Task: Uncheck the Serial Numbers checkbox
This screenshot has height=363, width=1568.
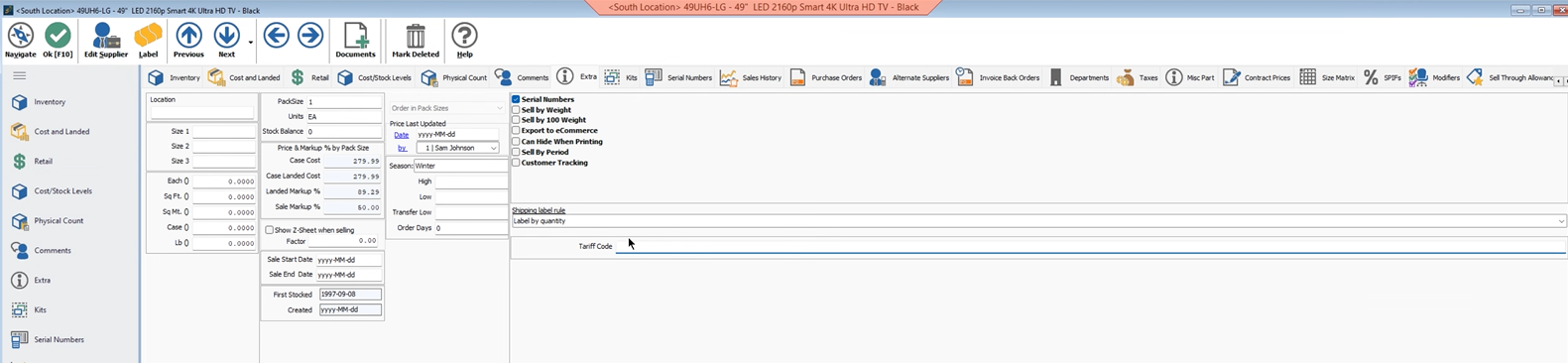Action: click(516, 99)
